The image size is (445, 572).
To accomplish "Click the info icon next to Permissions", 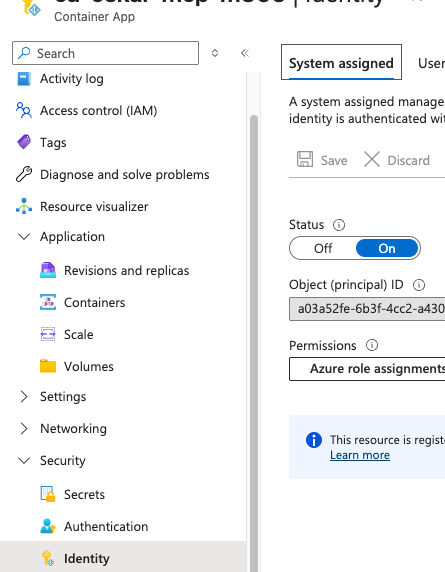I will point(372,345).
